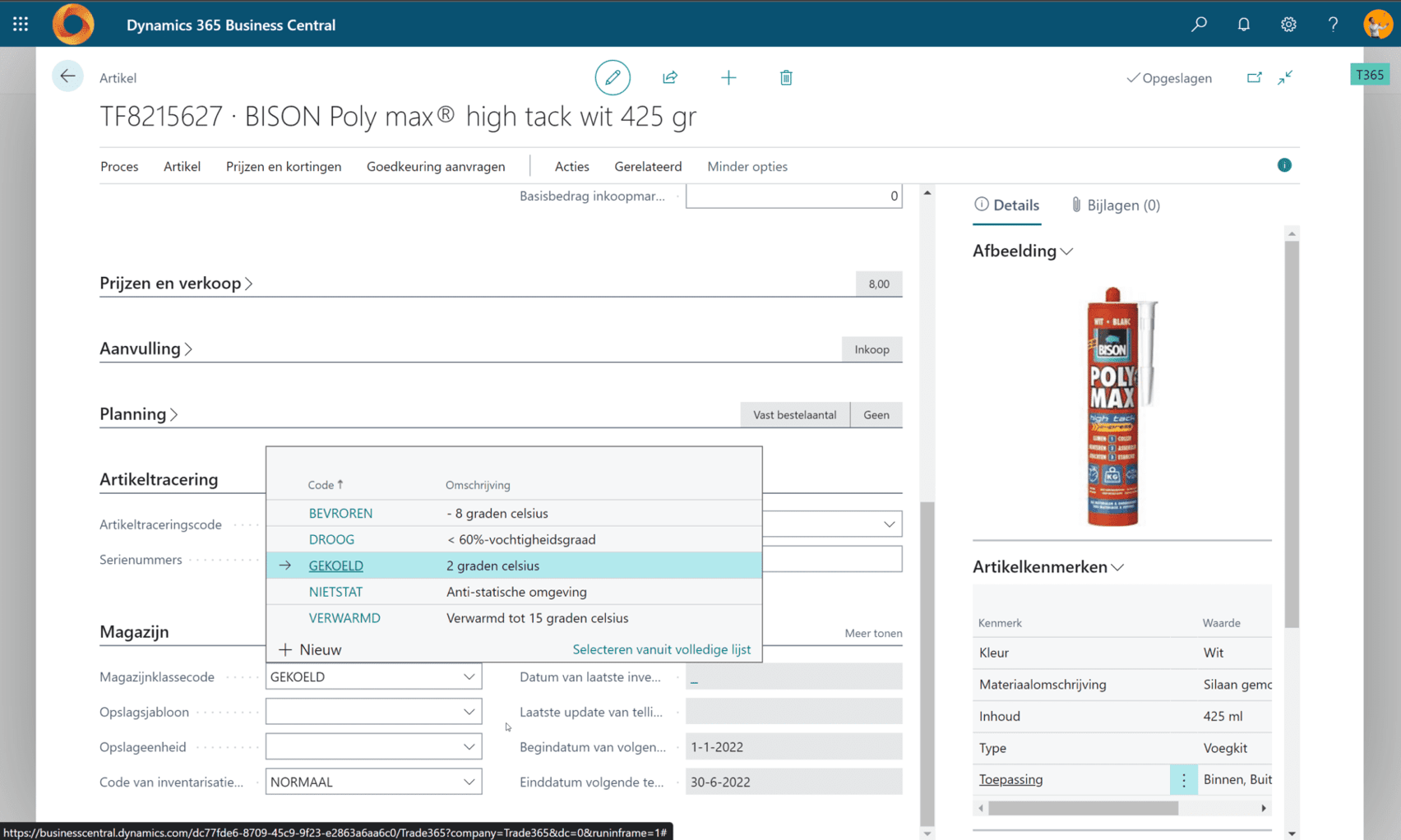The height and width of the screenshot is (840, 1401).
Task: Click the Basisbedrag inkoopmarge input field
Action: pos(794,196)
